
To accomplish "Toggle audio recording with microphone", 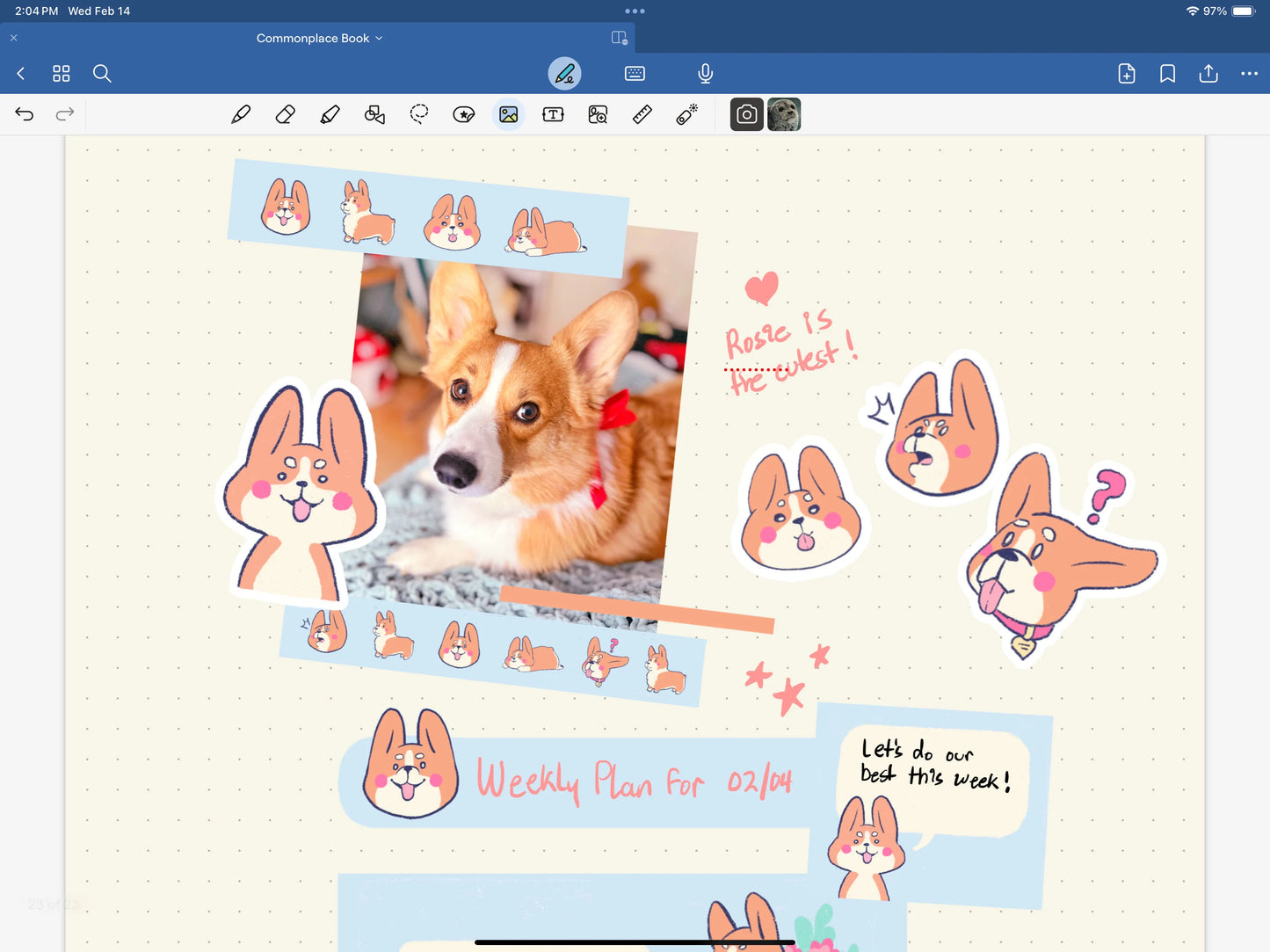I will pos(705,74).
